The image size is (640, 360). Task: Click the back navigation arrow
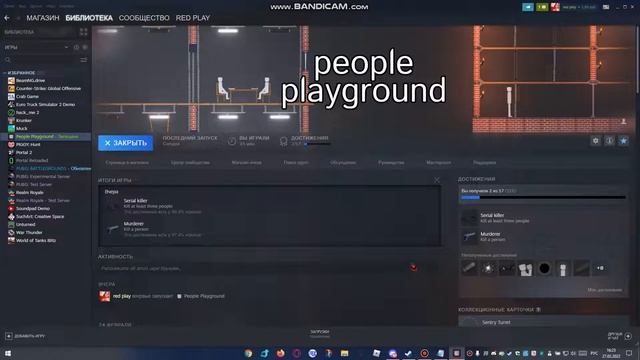click(7, 18)
